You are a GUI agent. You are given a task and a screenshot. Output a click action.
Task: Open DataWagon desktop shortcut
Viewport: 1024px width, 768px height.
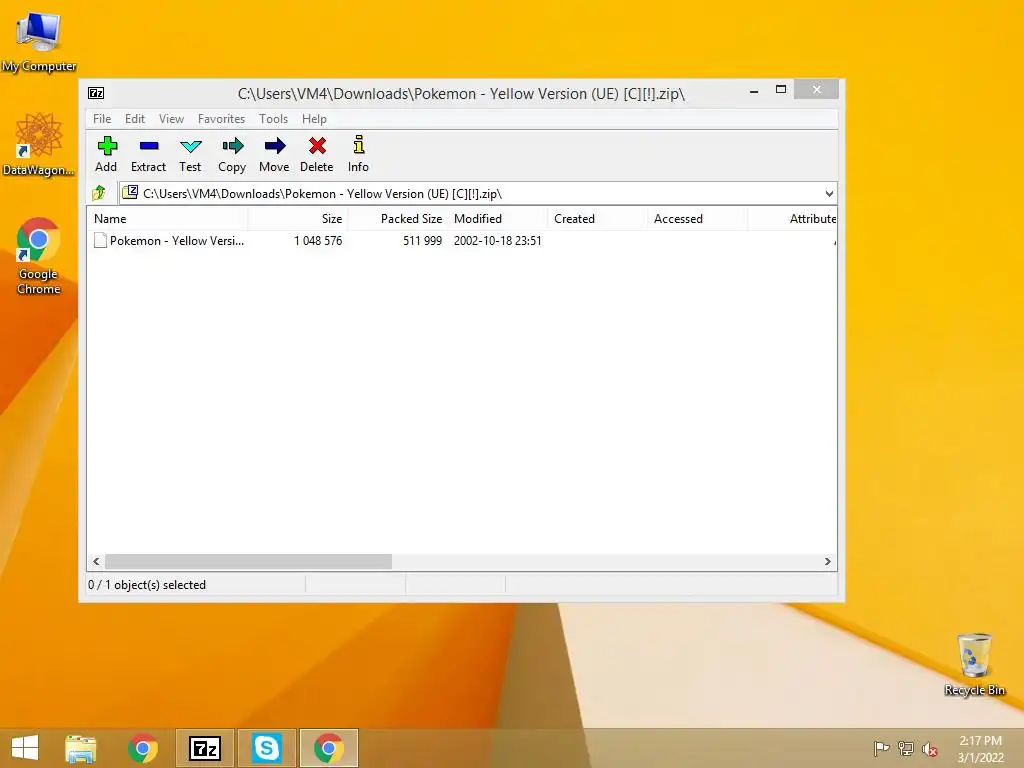pyautogui.click(x=39, y=144)
